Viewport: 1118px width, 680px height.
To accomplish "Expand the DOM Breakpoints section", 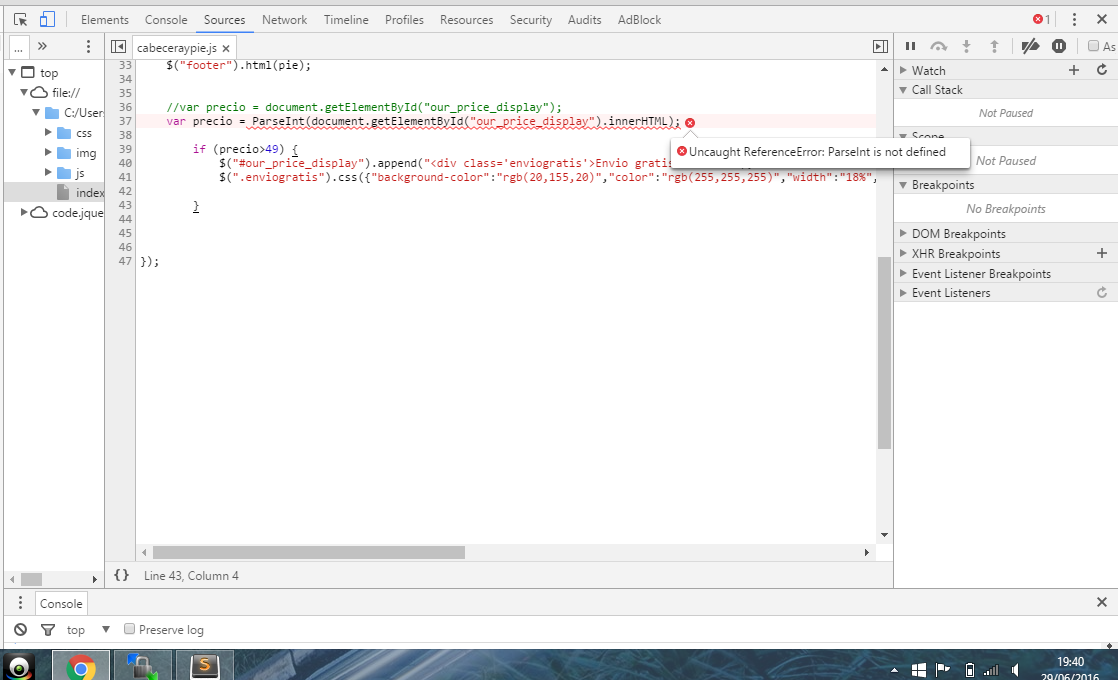I will 903,233.
